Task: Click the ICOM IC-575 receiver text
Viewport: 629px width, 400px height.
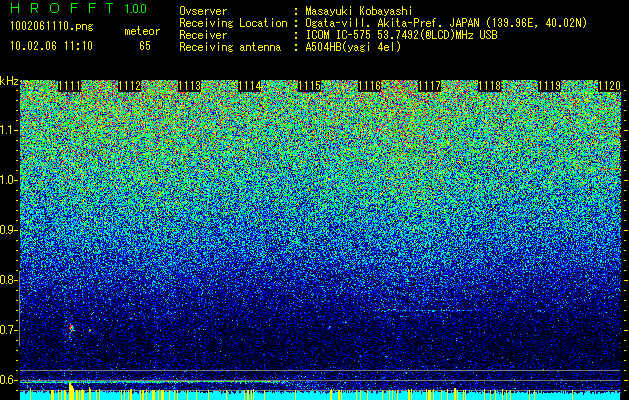Action: [x=401, y=35]
